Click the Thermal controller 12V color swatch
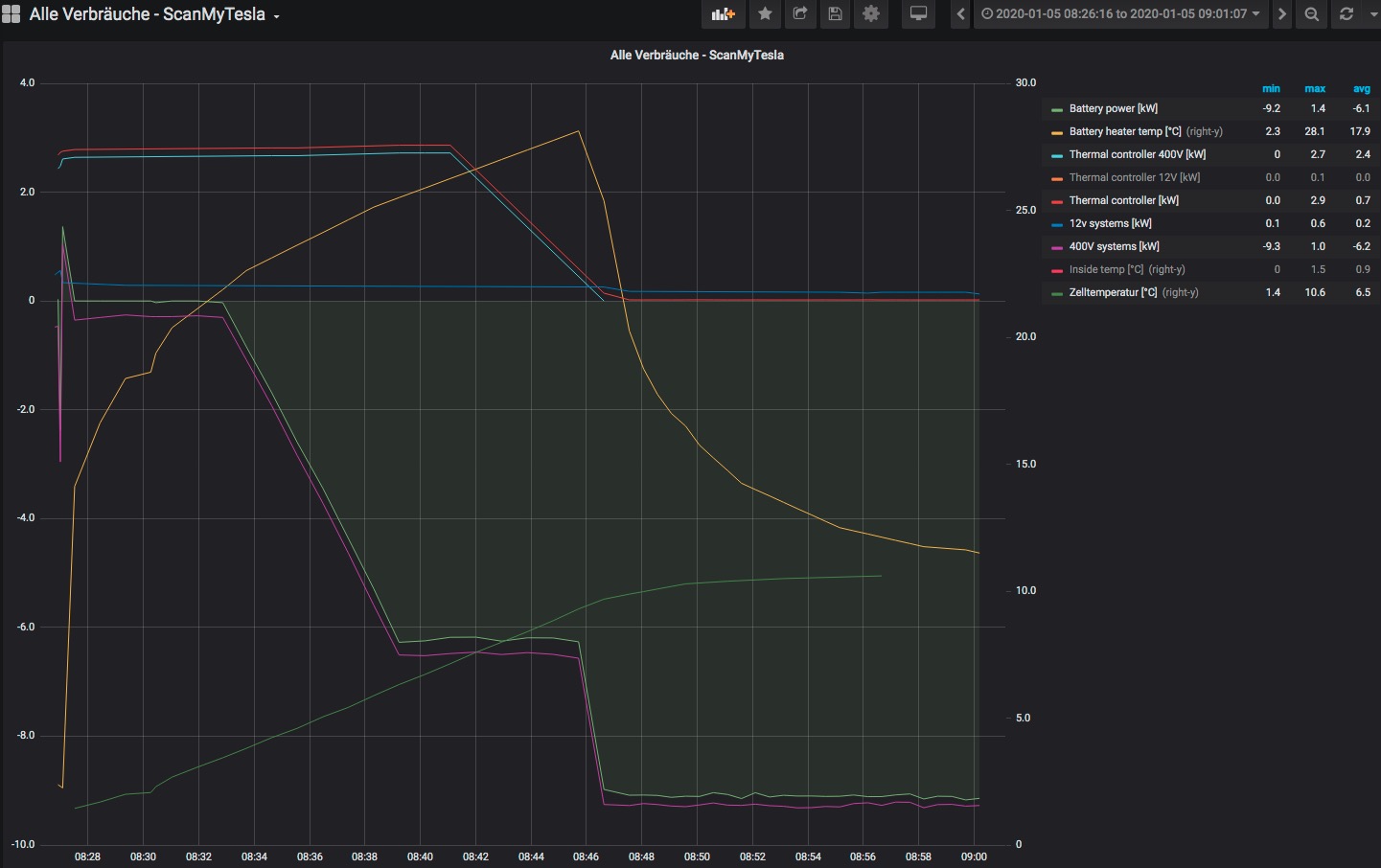The image size is (1381, 868). click(x=1057, y=179)
